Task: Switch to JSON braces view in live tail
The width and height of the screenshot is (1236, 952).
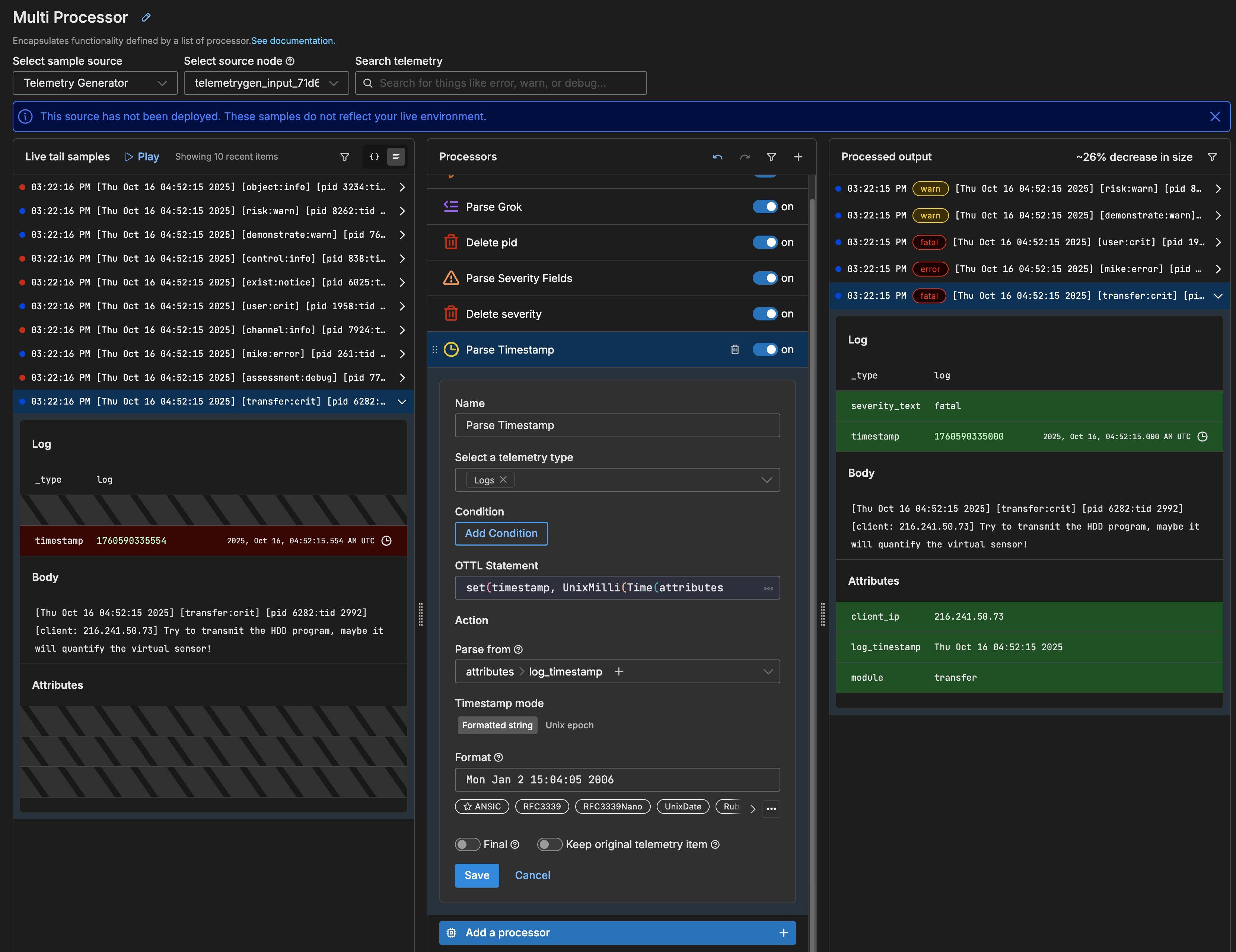Action: 374,157
